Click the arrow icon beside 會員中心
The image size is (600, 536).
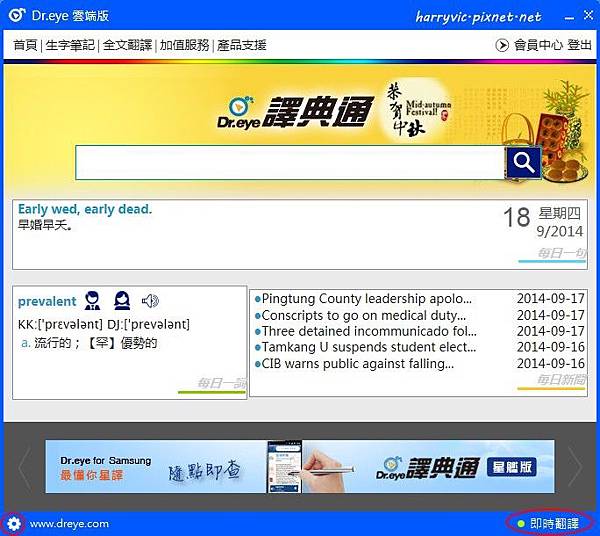502,45
